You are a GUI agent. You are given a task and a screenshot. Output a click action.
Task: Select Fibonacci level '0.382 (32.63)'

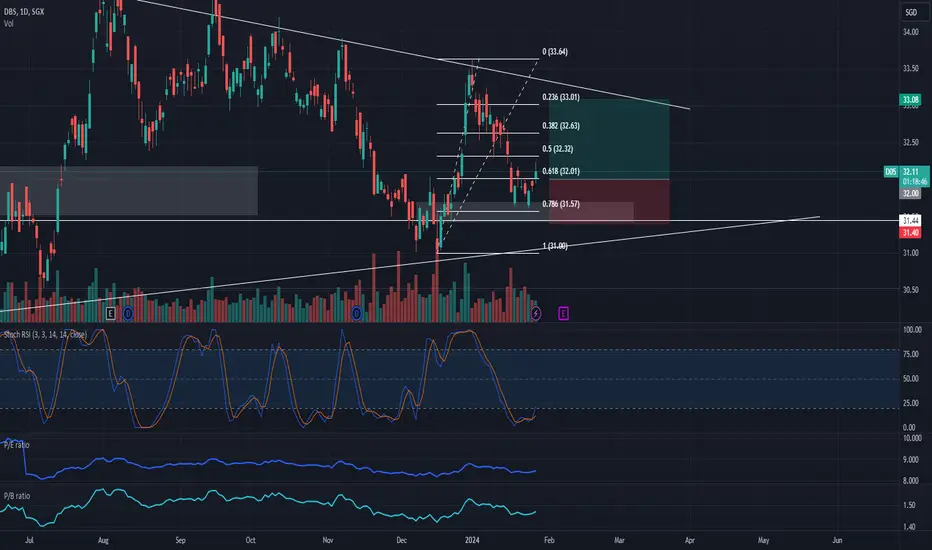pos(561,125)
